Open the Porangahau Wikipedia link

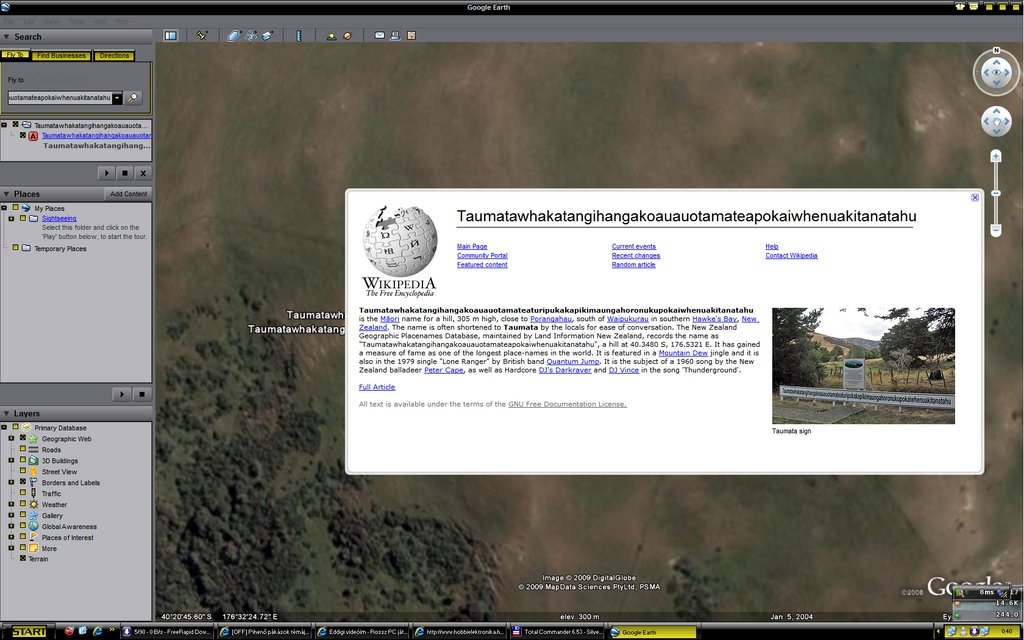point(551,319)
